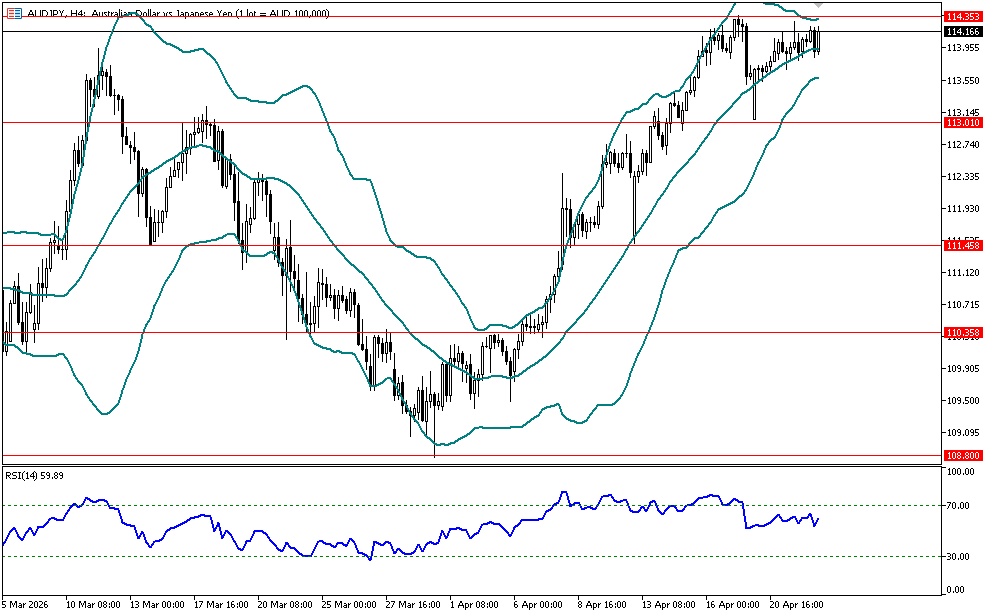Select the 111.458 red price label

coord(962,245)
